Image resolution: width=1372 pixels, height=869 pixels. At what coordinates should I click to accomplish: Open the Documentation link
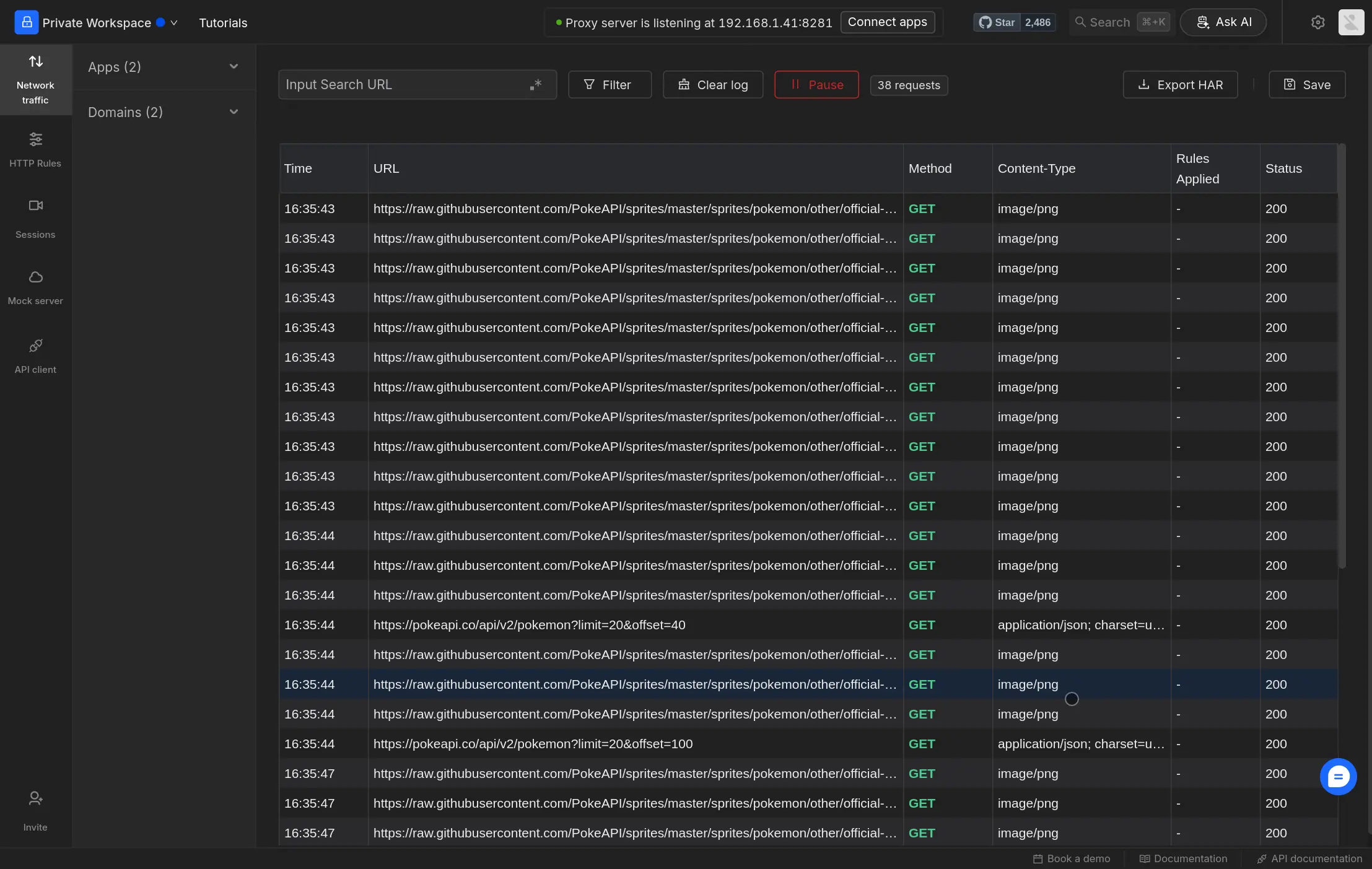pyautogui.click(x=1183, y=858)
